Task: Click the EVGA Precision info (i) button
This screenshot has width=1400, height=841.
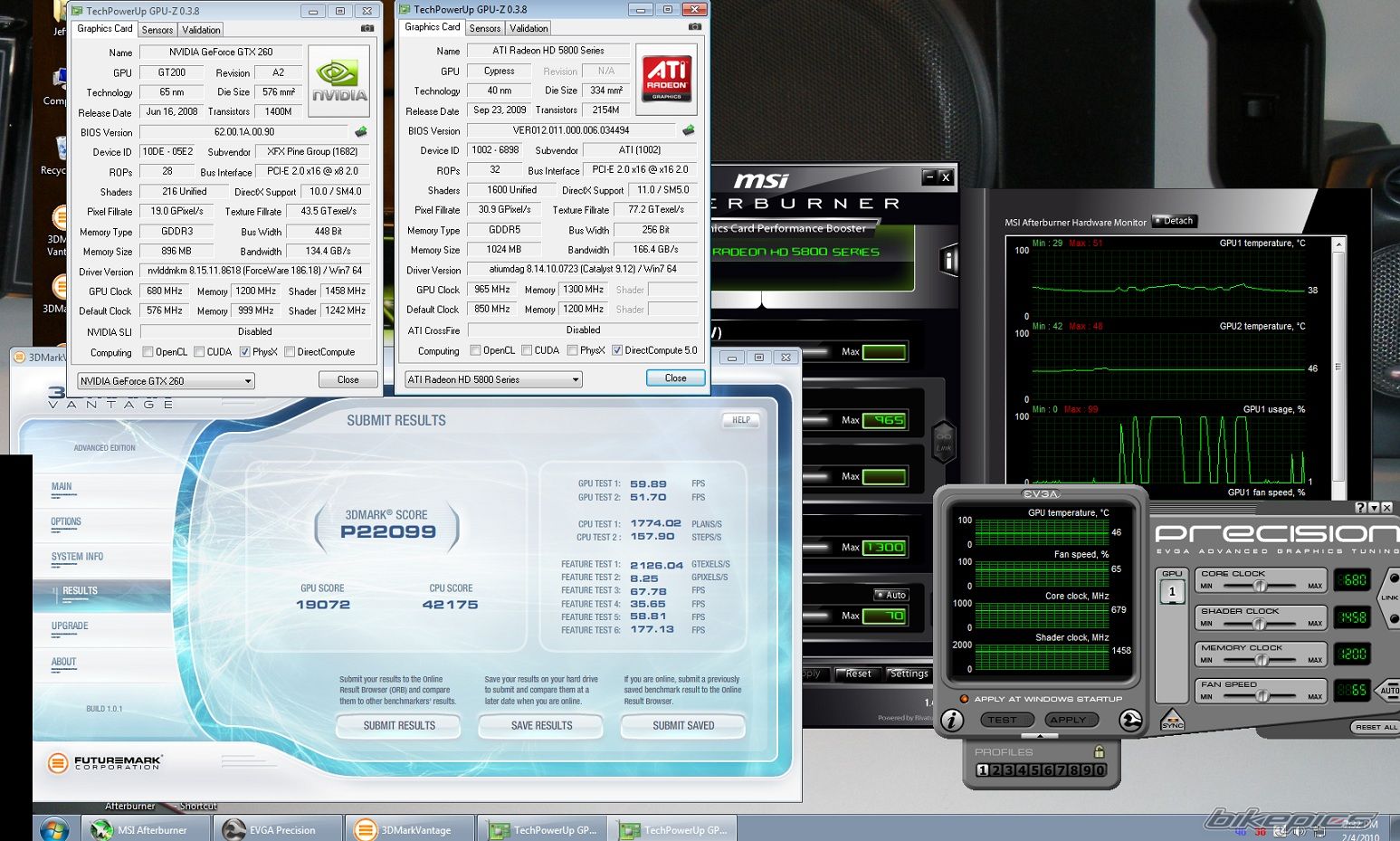Action: pos(951,721)
